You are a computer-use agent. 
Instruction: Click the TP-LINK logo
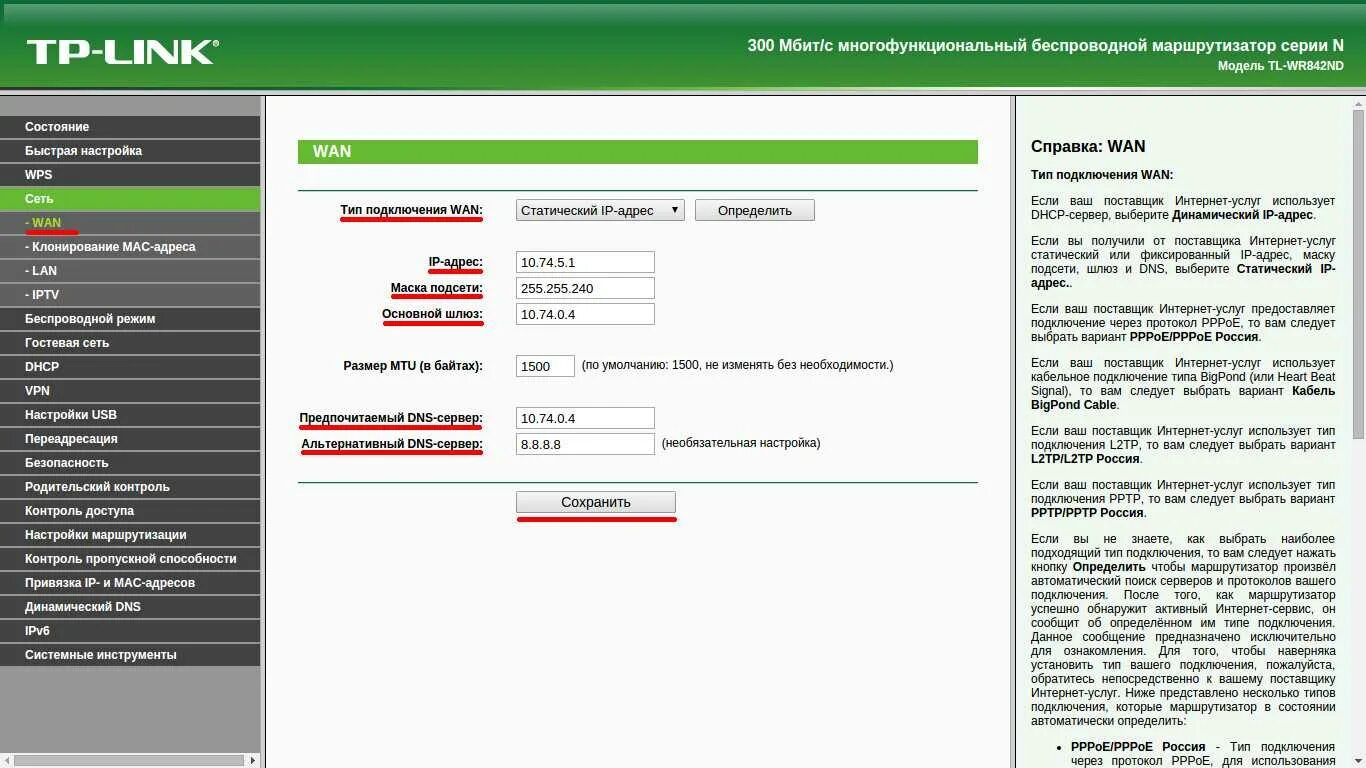click(122, 51)
